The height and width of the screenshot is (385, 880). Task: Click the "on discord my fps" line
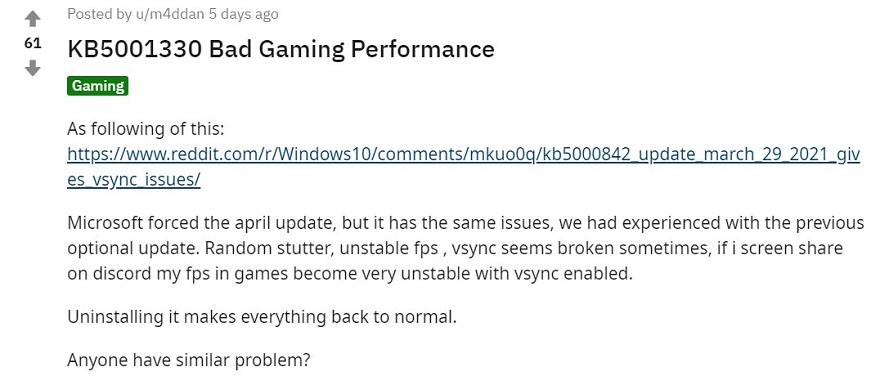click(x=350, y=274)
